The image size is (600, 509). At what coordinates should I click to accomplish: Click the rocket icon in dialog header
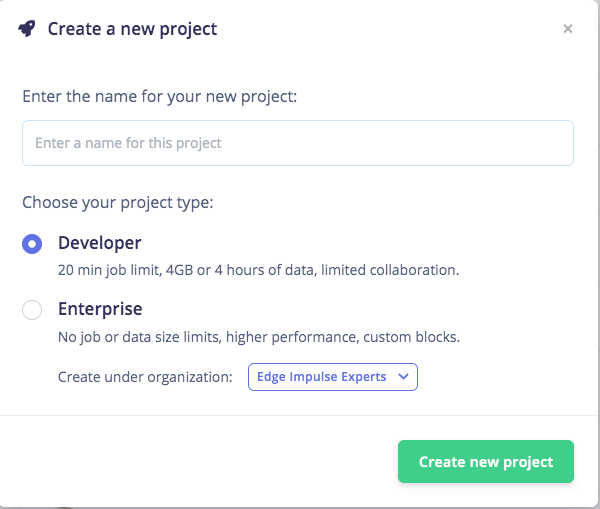(27, 28)
